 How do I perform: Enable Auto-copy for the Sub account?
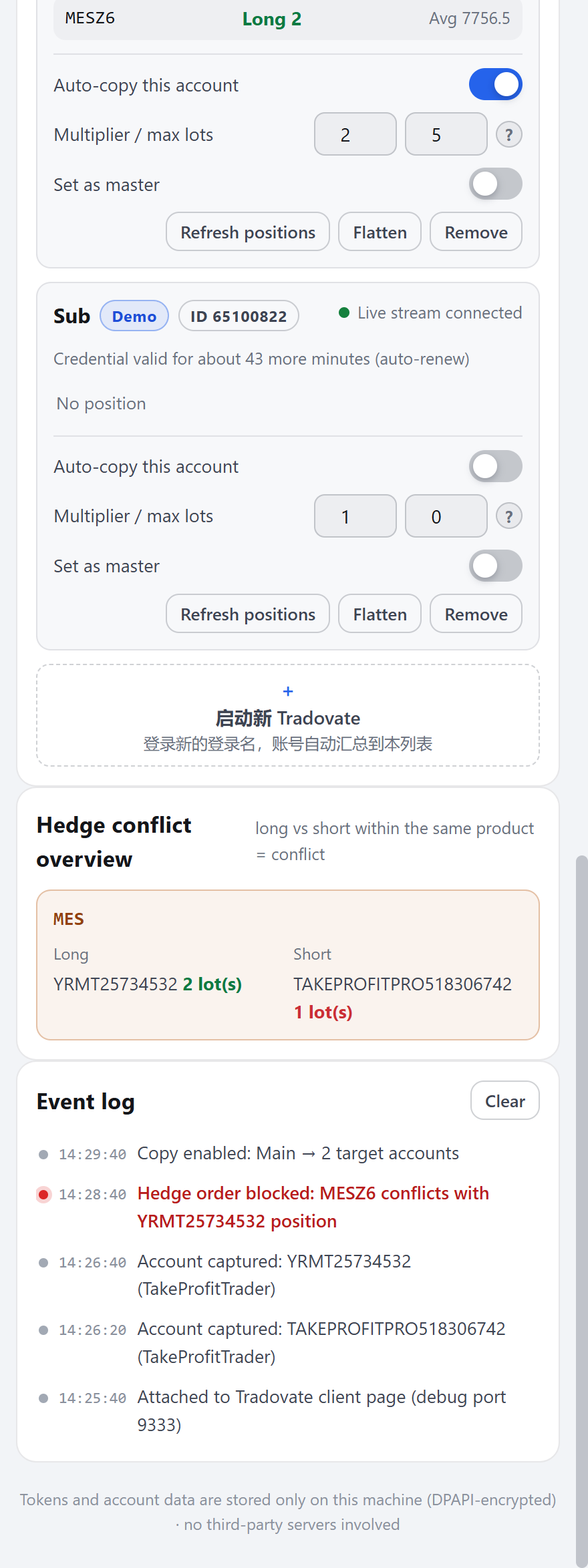click(x=496, y=466)
